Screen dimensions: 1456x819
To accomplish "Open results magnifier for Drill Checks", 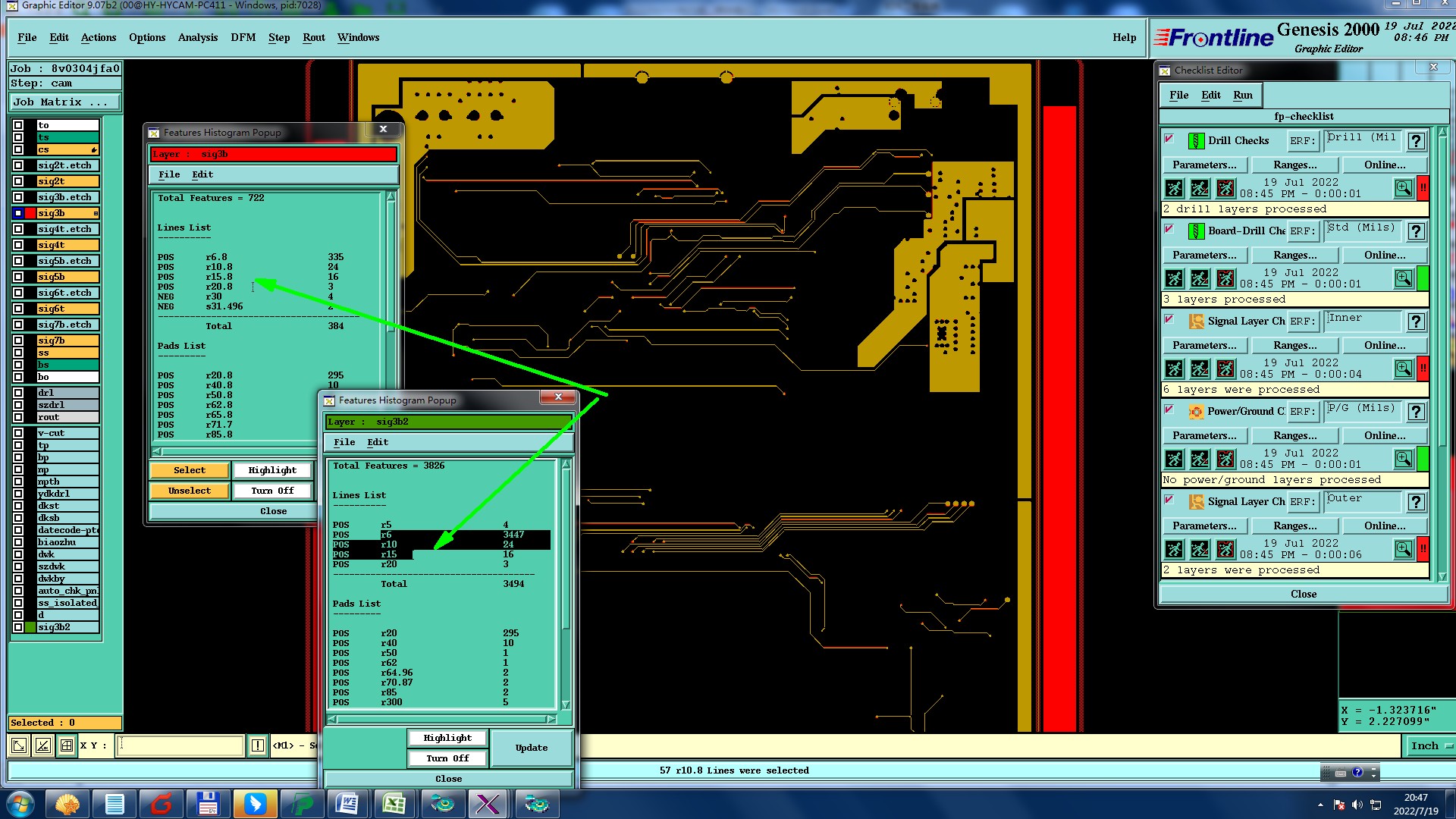I will pyautogui.click(x=1404, y=188).
